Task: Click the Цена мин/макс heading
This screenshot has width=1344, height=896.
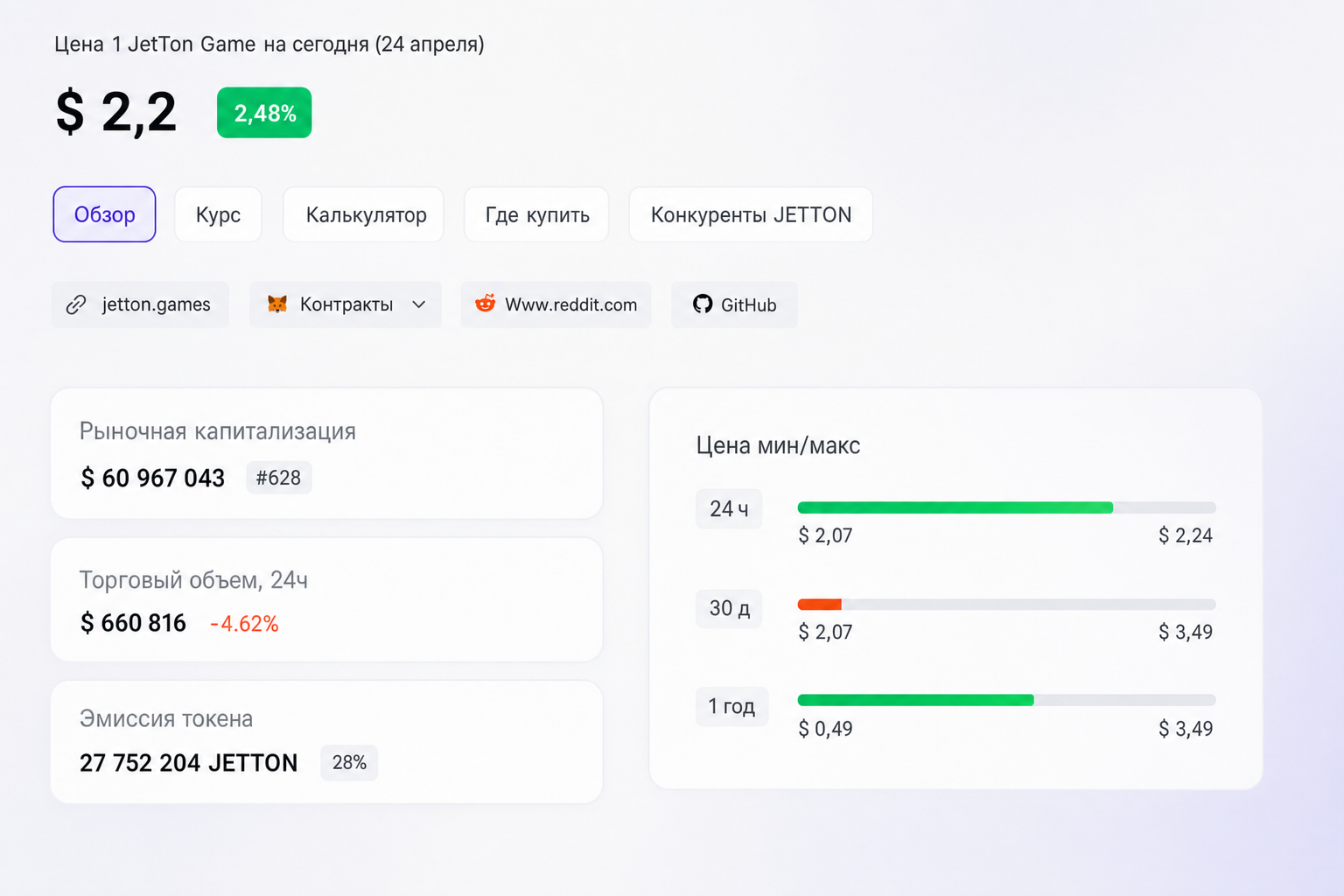Action: (x=778, y=445)
